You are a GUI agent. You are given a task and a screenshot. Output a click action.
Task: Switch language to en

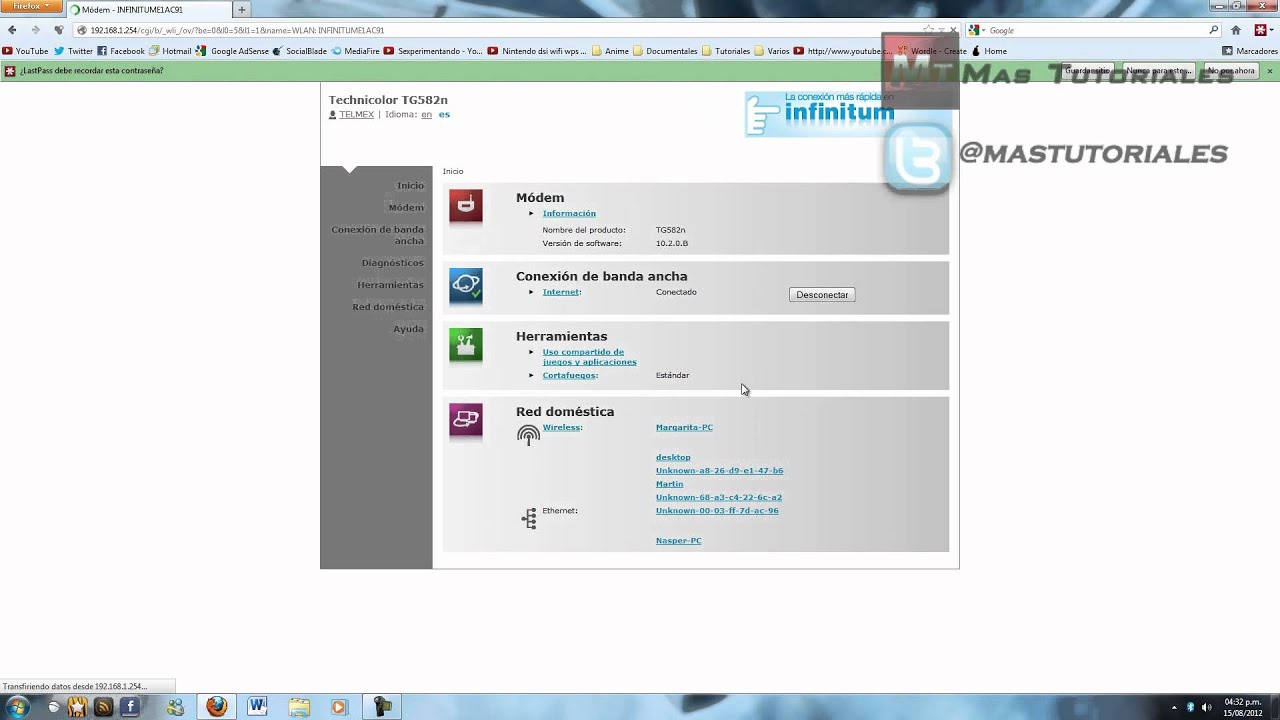(x=426, y=115)
